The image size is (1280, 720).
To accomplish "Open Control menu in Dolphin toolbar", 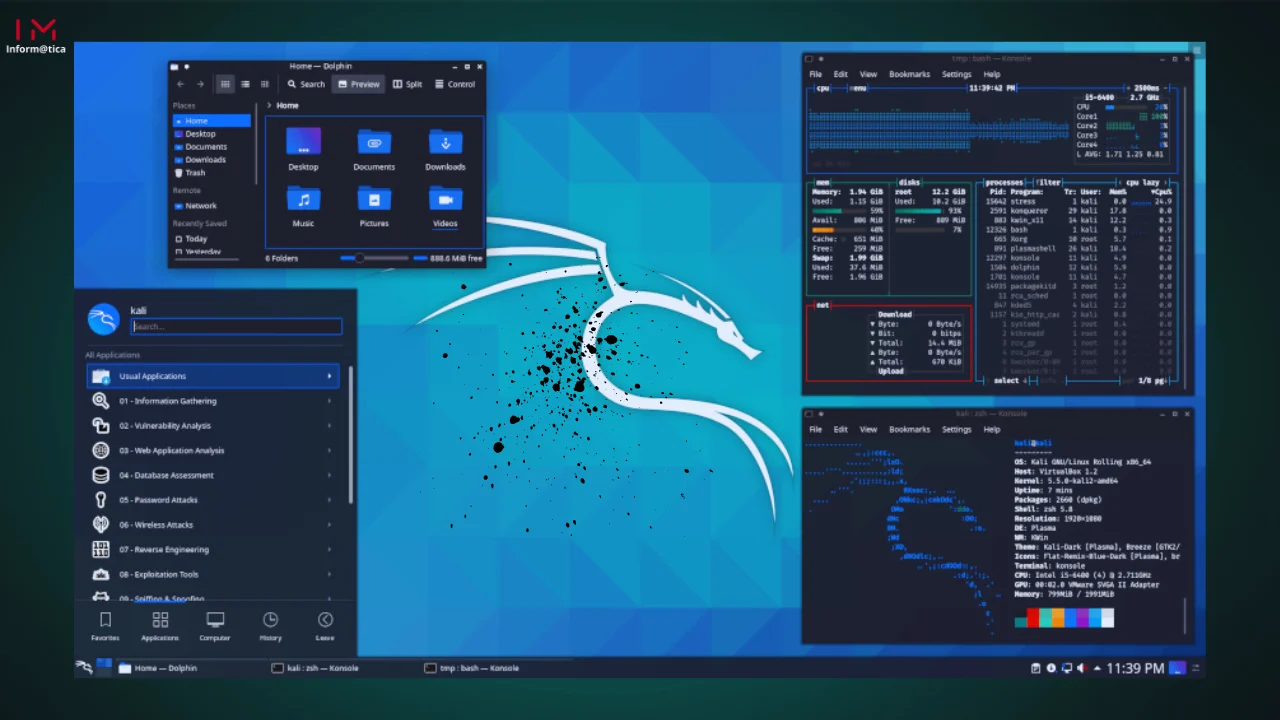I will pos(455,84).
